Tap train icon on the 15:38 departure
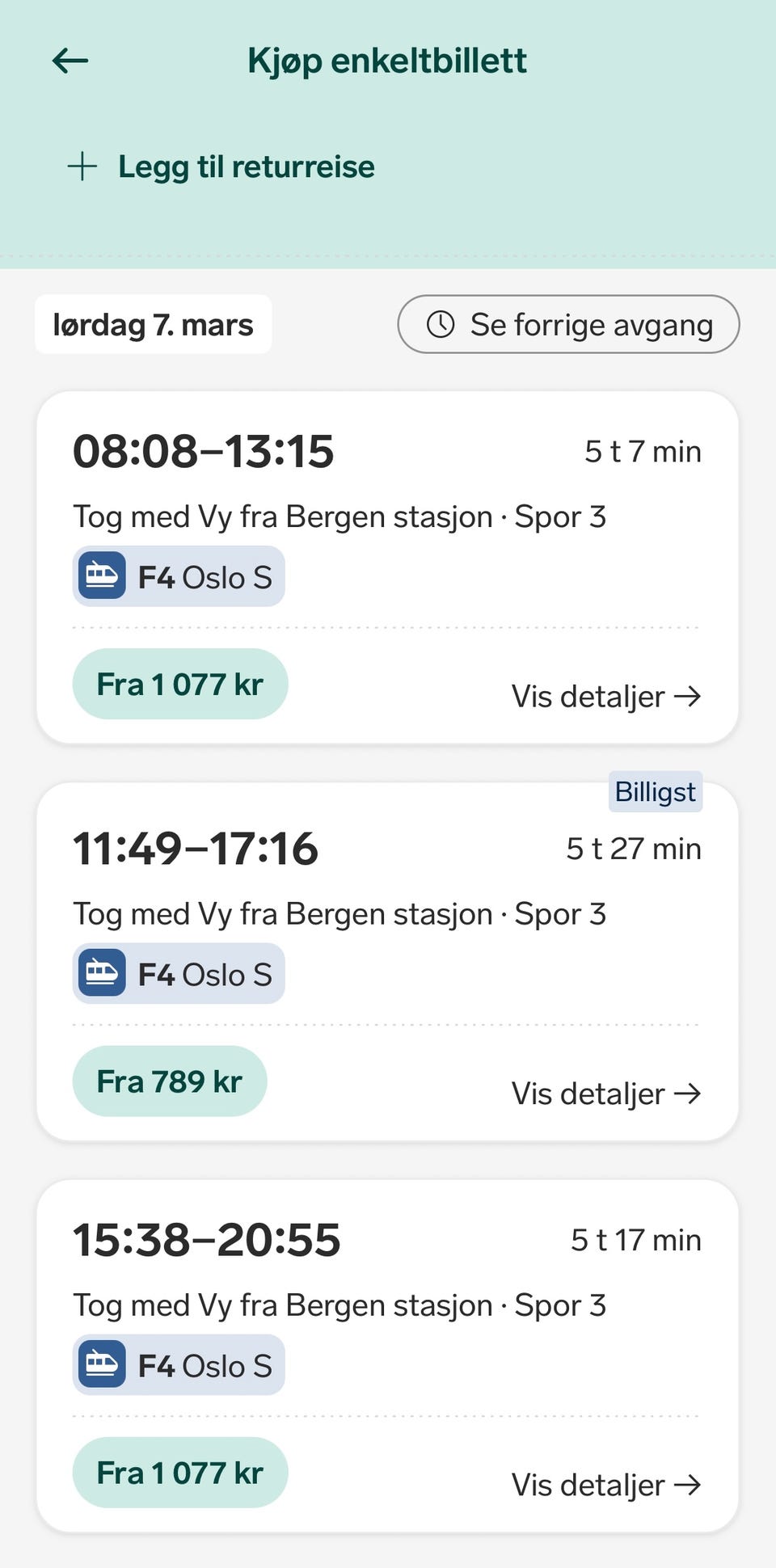The height and width of the screenshot is (1568, 776). (x=102, y=1365)
